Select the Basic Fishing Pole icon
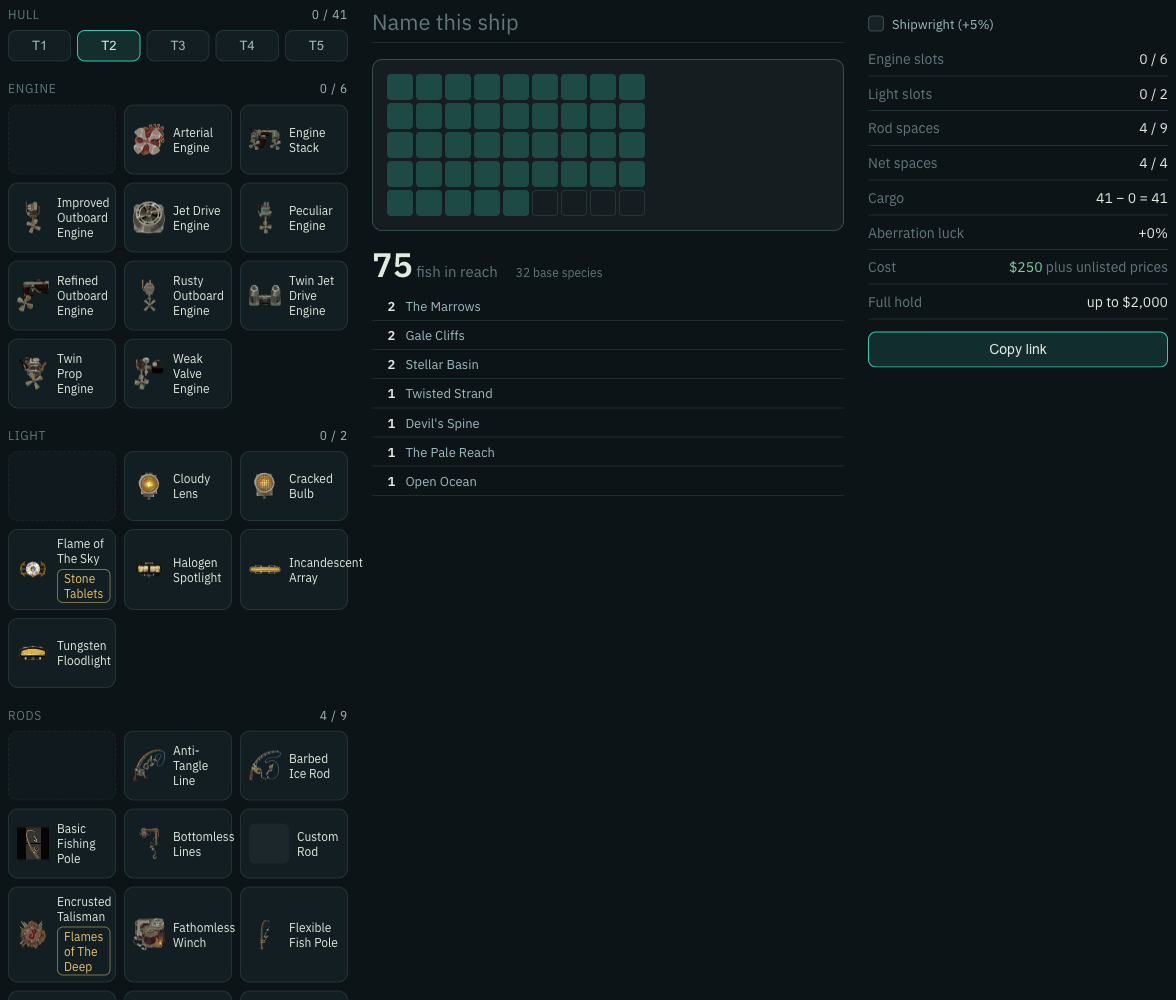 (33, 843)
